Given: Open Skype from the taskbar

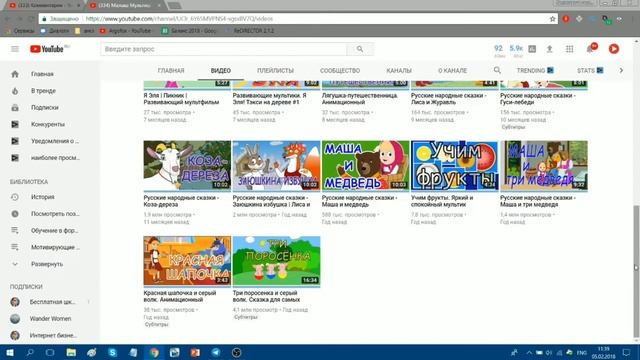Looking at the screenshot, I should click(112, 352).
